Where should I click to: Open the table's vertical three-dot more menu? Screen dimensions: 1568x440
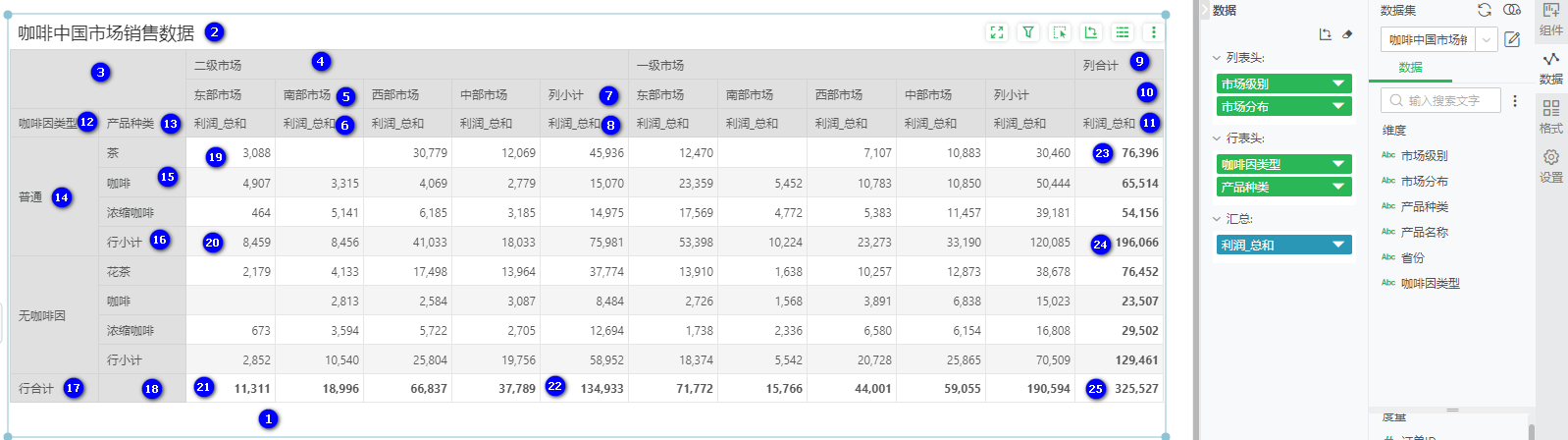tap(1154, 32)
